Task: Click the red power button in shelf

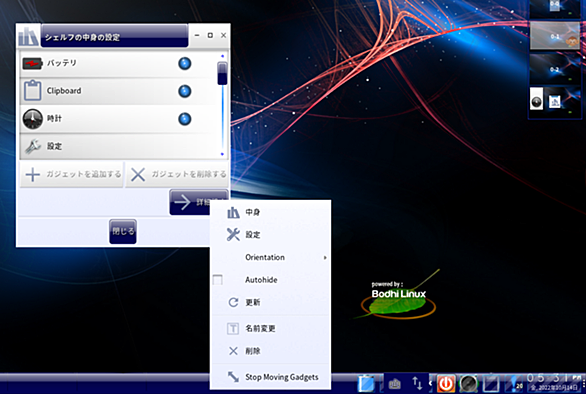Action: 446,384
